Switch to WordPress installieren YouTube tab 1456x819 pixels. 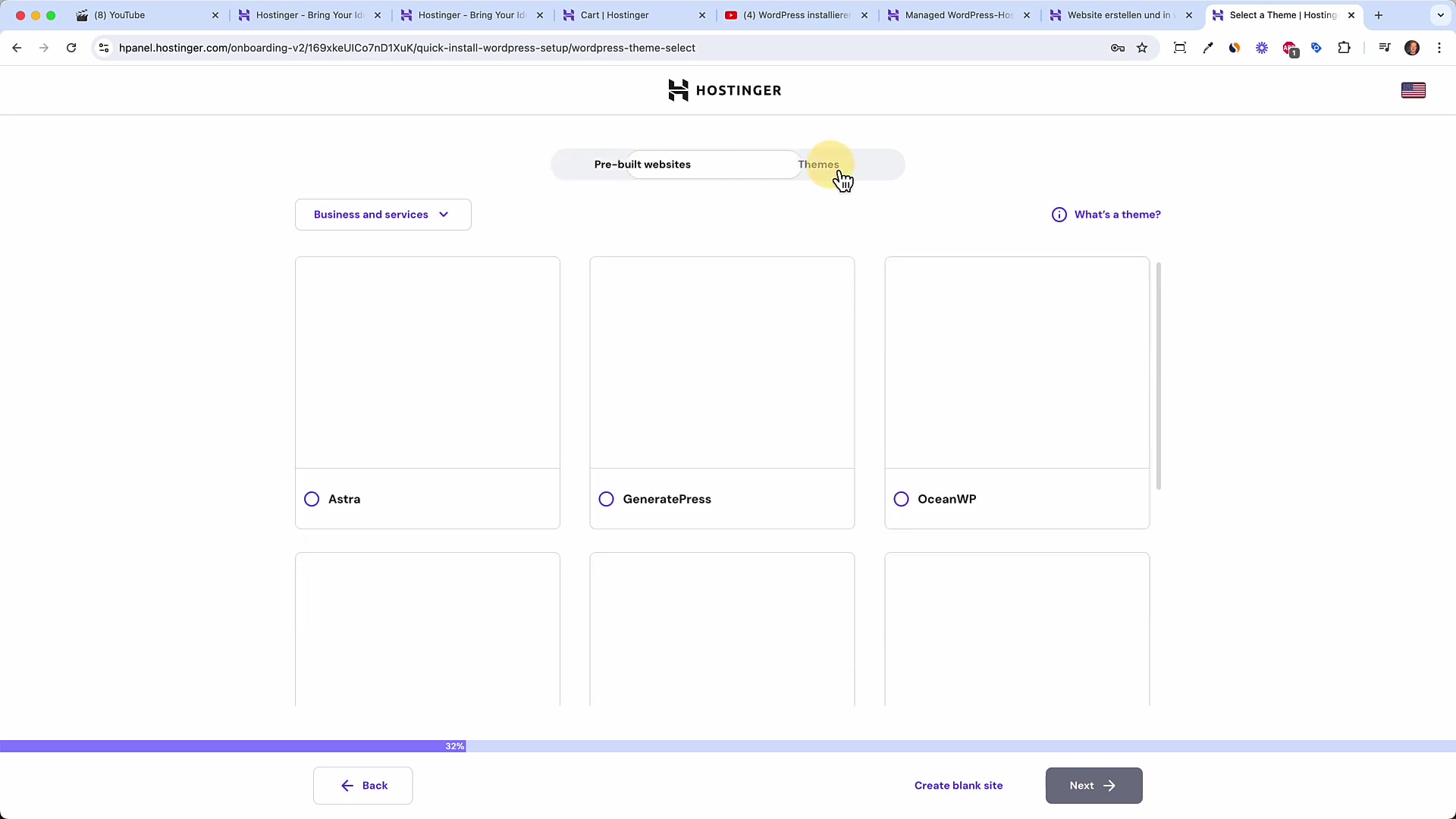pos(797,15)
